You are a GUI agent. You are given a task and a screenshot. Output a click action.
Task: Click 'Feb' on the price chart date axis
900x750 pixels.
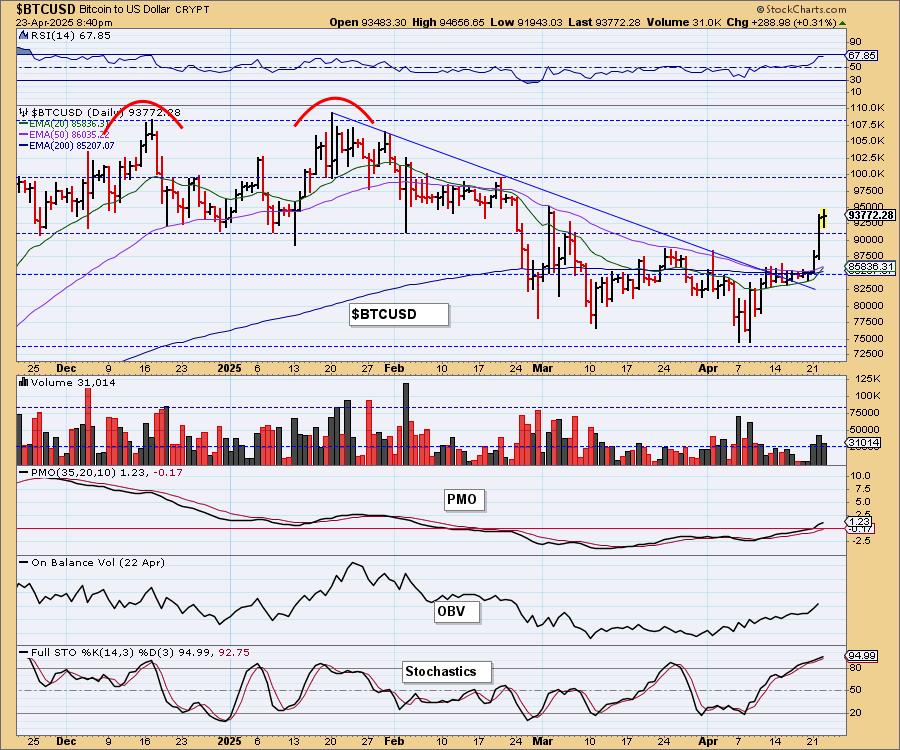[394, 368]
